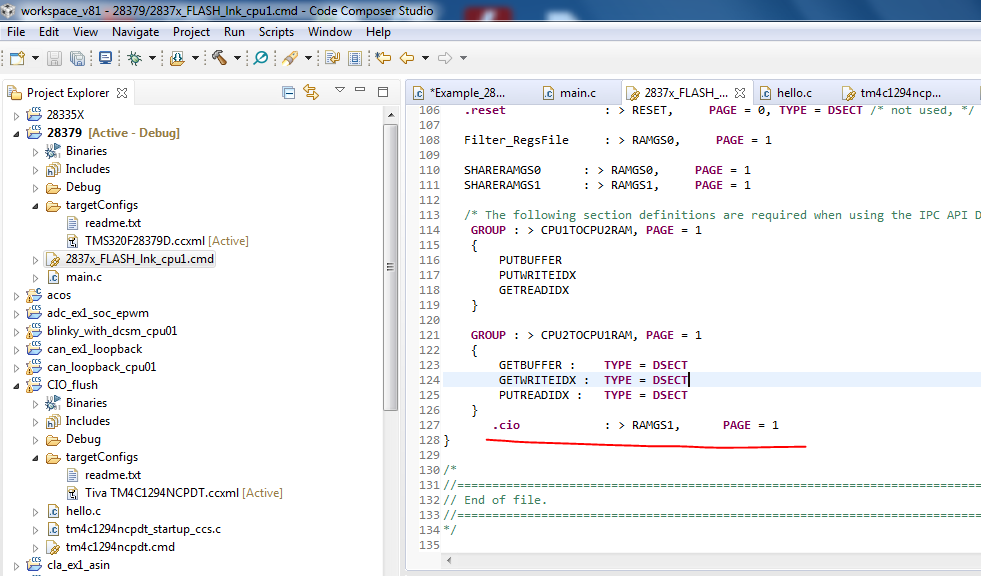981x576 pixels.
Task: Open the Project Explorer View Menu dropdown
Action: 340,91
